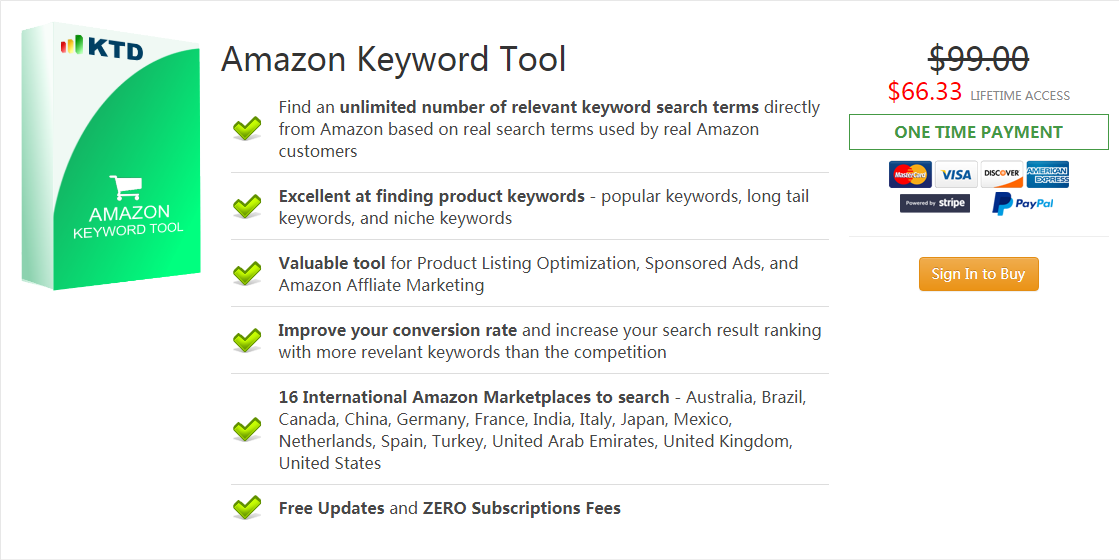Click the crossed-out $99.00 price
This screenshot has height=560, width=1119.
click(x=978, y=58)
